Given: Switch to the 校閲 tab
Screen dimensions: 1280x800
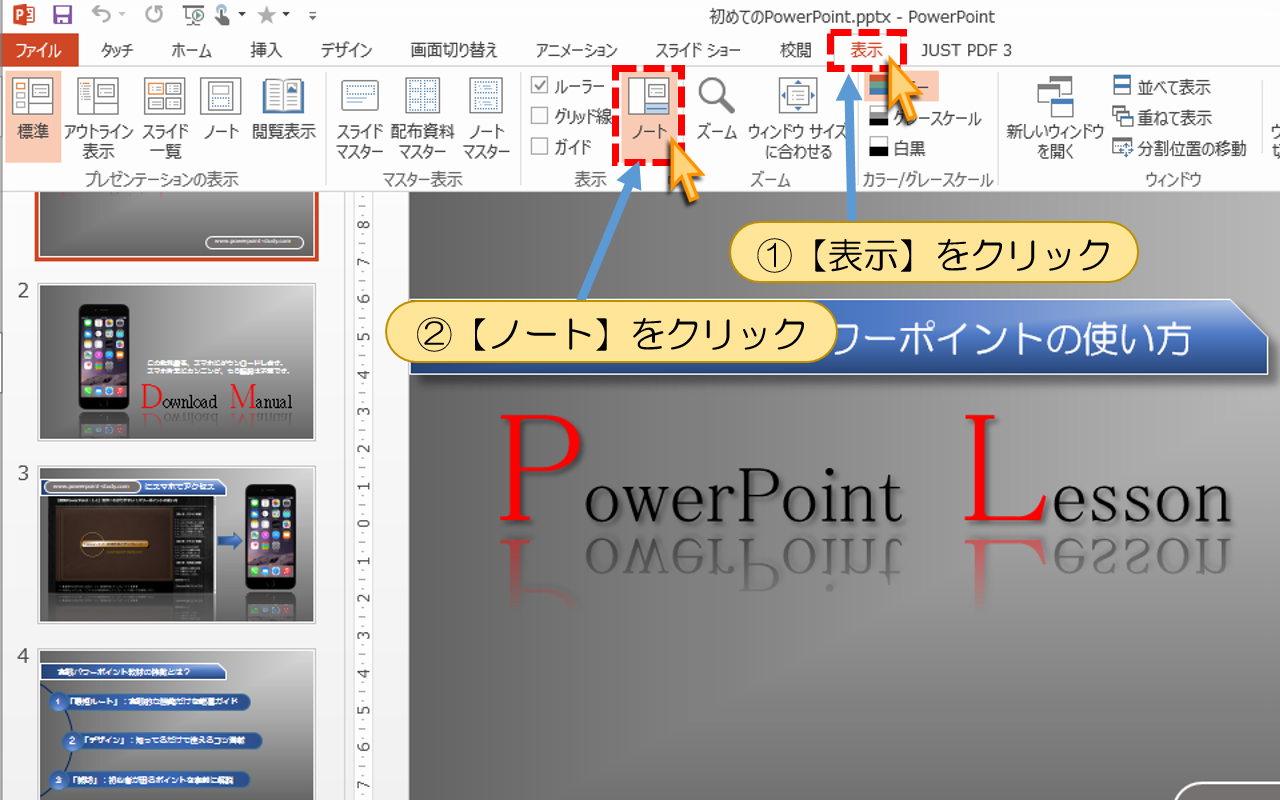Looking at the screenshot, I should 796,51.
